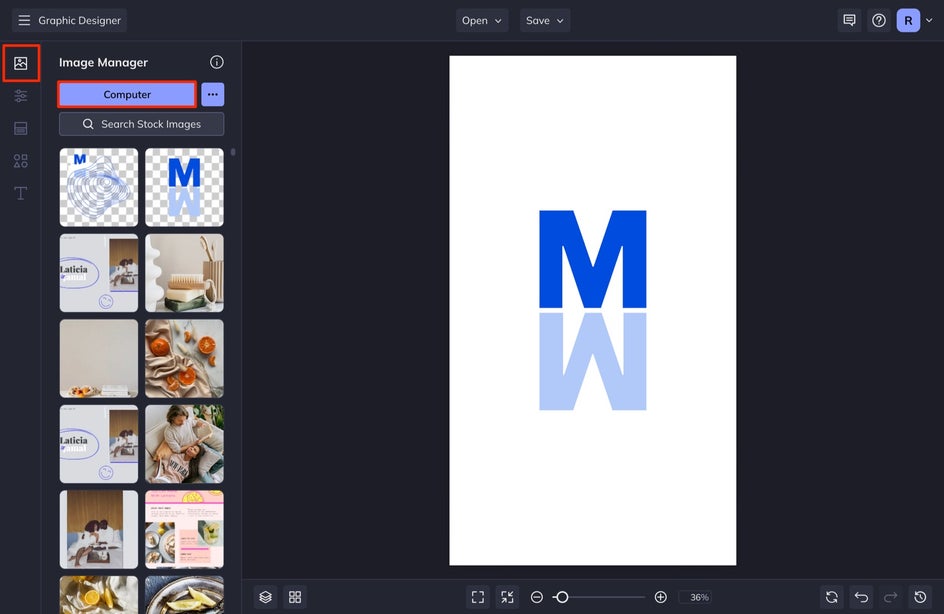Click the zoom slider handle
The height and width of the screenshot is (614, 944).
(562, 597)
